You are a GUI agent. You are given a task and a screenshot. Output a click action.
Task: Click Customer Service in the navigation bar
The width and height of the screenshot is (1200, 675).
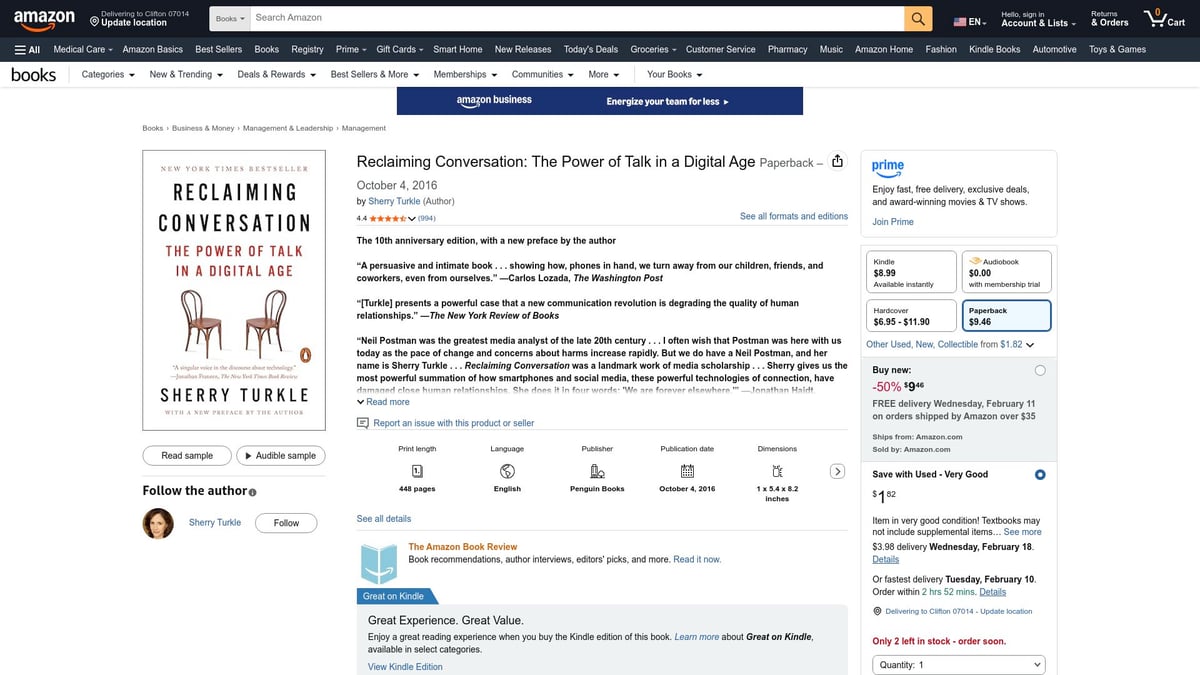[x=720, y=48]
